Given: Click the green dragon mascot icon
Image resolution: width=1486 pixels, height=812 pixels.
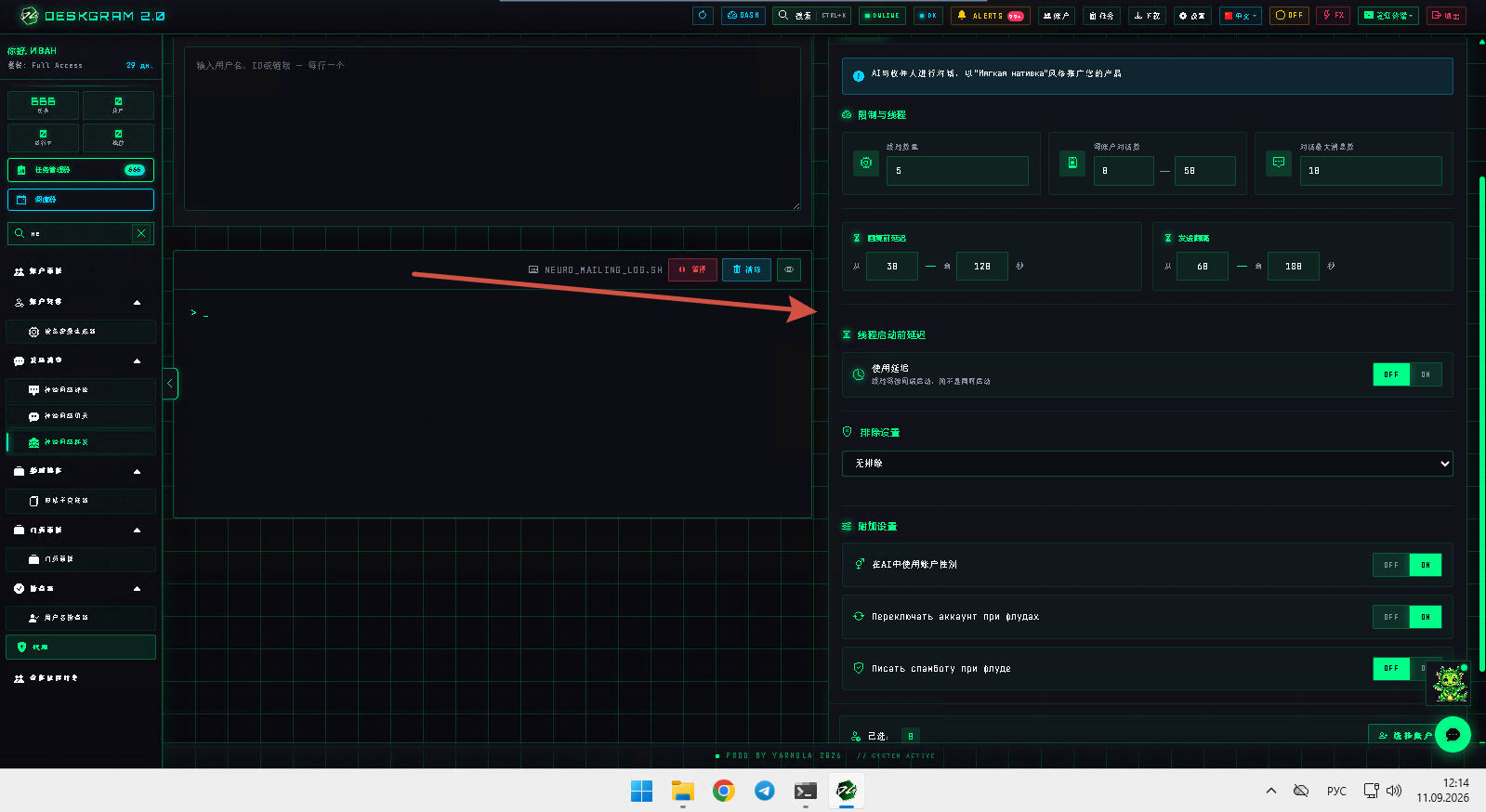Looking at the screenshot, I should 1449,684.
